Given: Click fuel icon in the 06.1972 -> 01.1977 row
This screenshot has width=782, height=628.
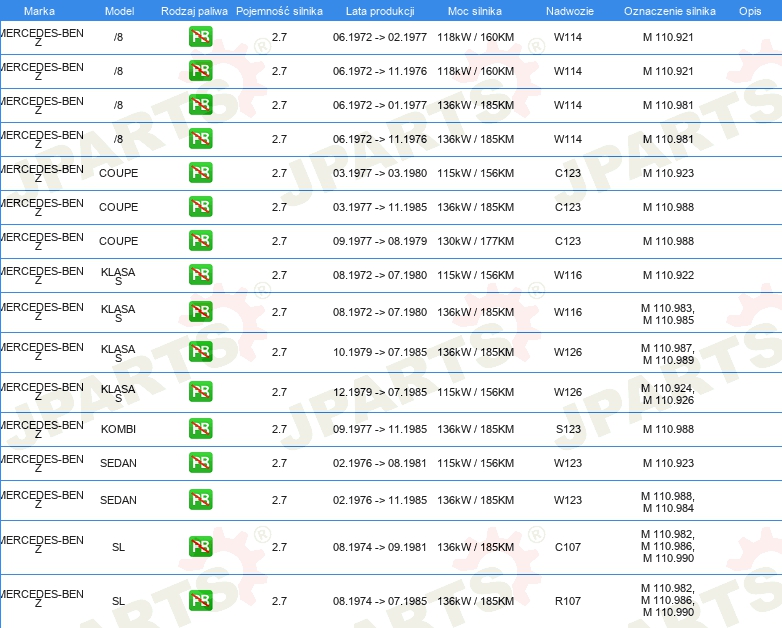Looking at the screenshot, I should 200,105.
